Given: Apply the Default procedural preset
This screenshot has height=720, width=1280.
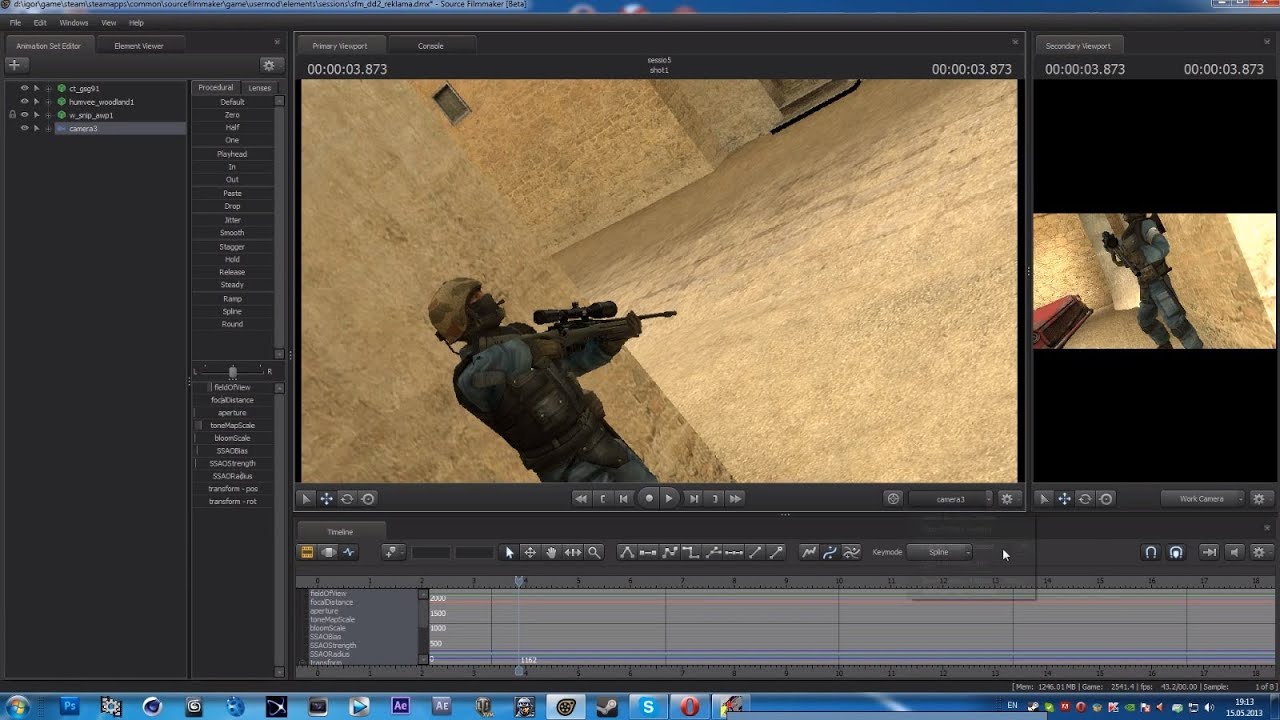Looking at the screenshot, I should click(232, 102).
